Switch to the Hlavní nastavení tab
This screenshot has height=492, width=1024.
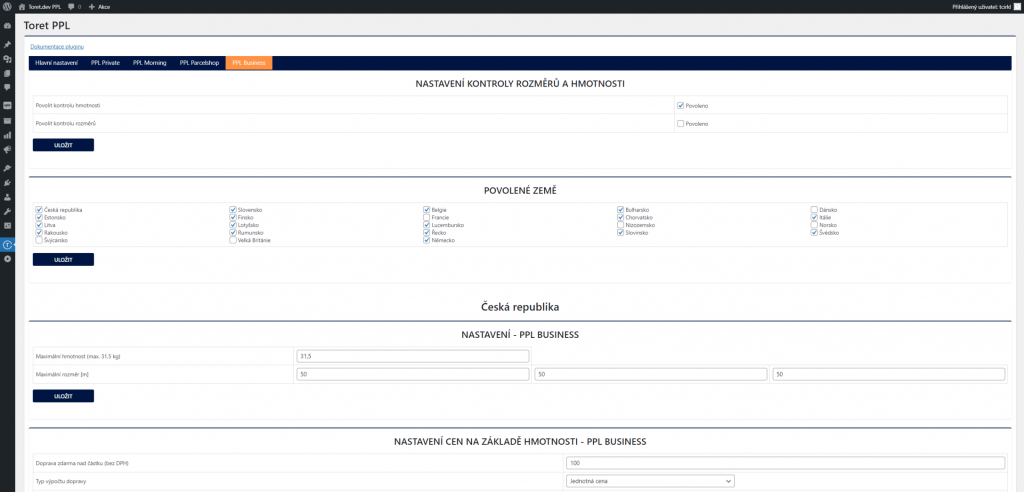click(56, 63)
